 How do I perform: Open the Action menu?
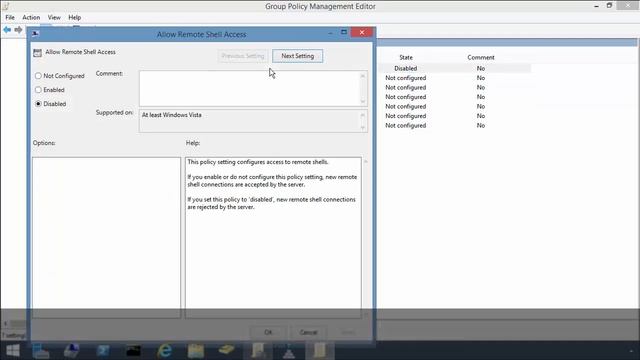[x=31, y=18]
